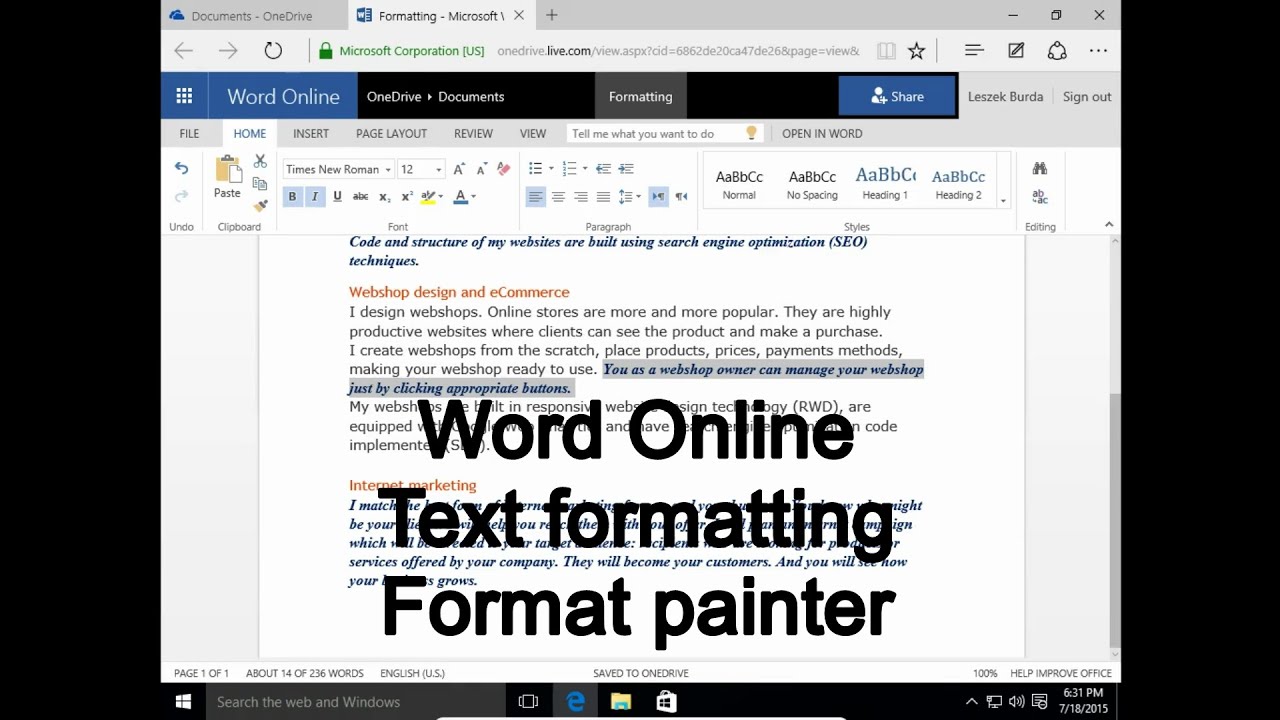Toggle left-to-right text direction

click(658, 197)
